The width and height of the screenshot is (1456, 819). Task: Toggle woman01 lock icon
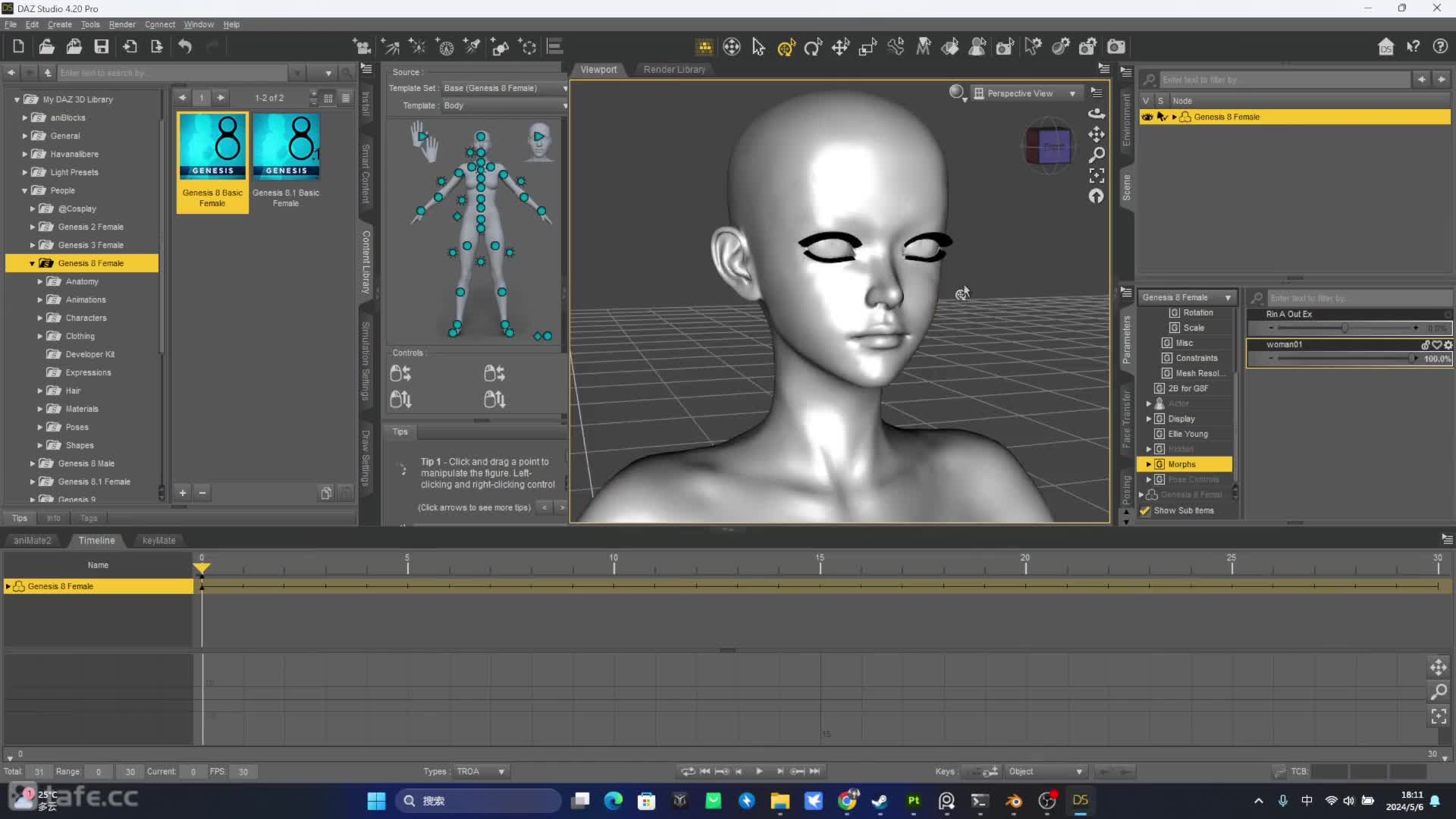point(1426,345)
